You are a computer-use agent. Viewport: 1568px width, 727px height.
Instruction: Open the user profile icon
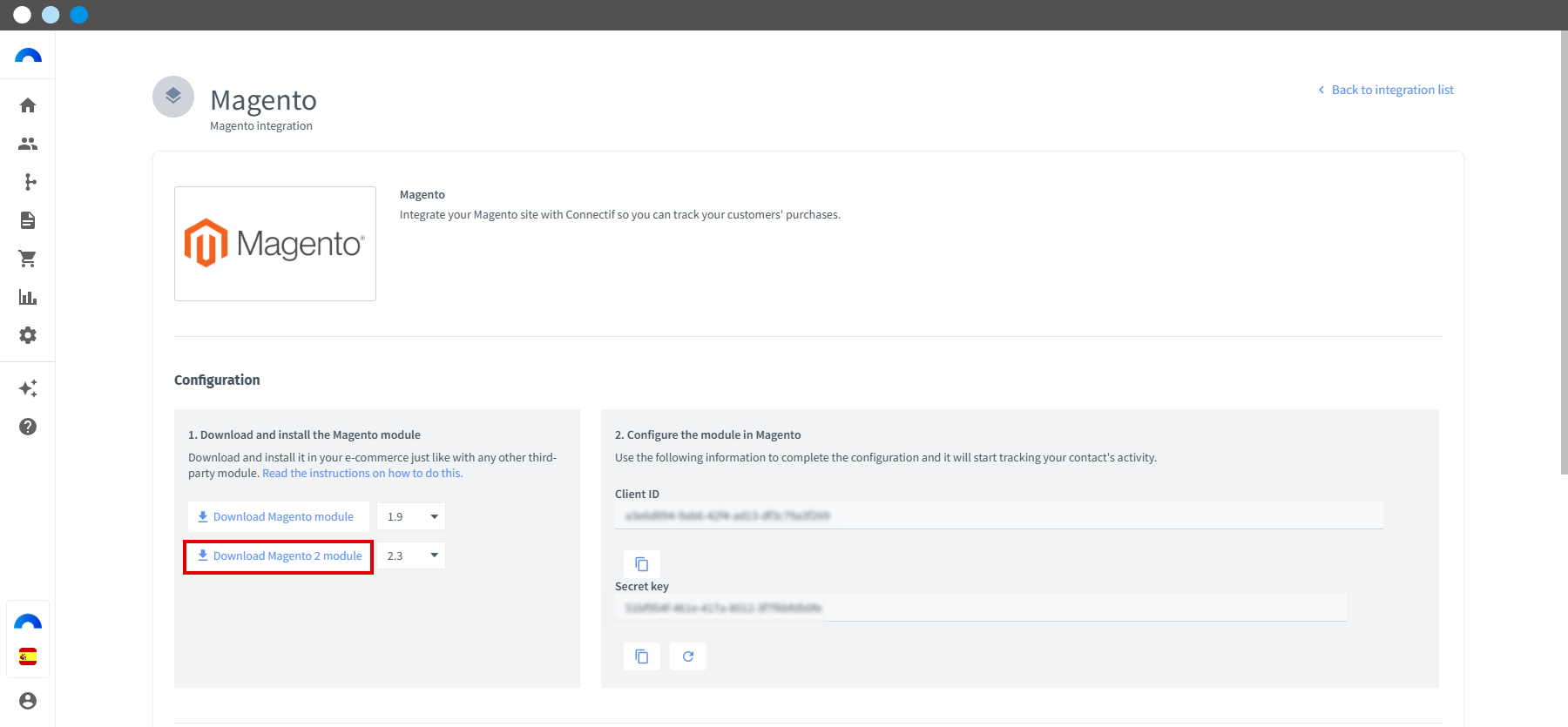coord(28,701)
